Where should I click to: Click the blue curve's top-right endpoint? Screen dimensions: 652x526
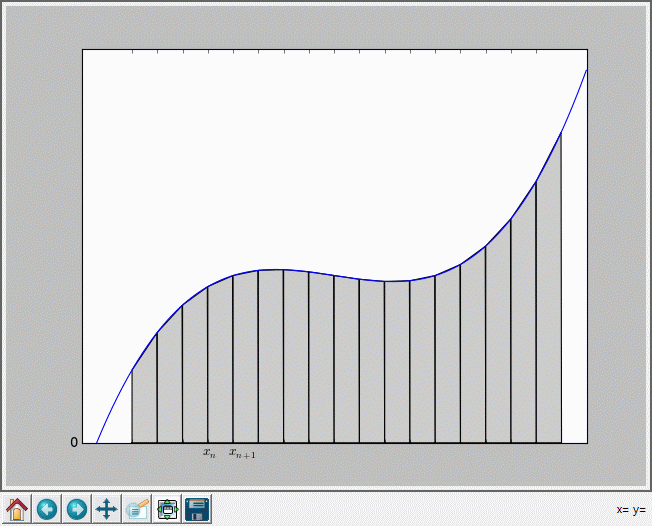point(586,70)
